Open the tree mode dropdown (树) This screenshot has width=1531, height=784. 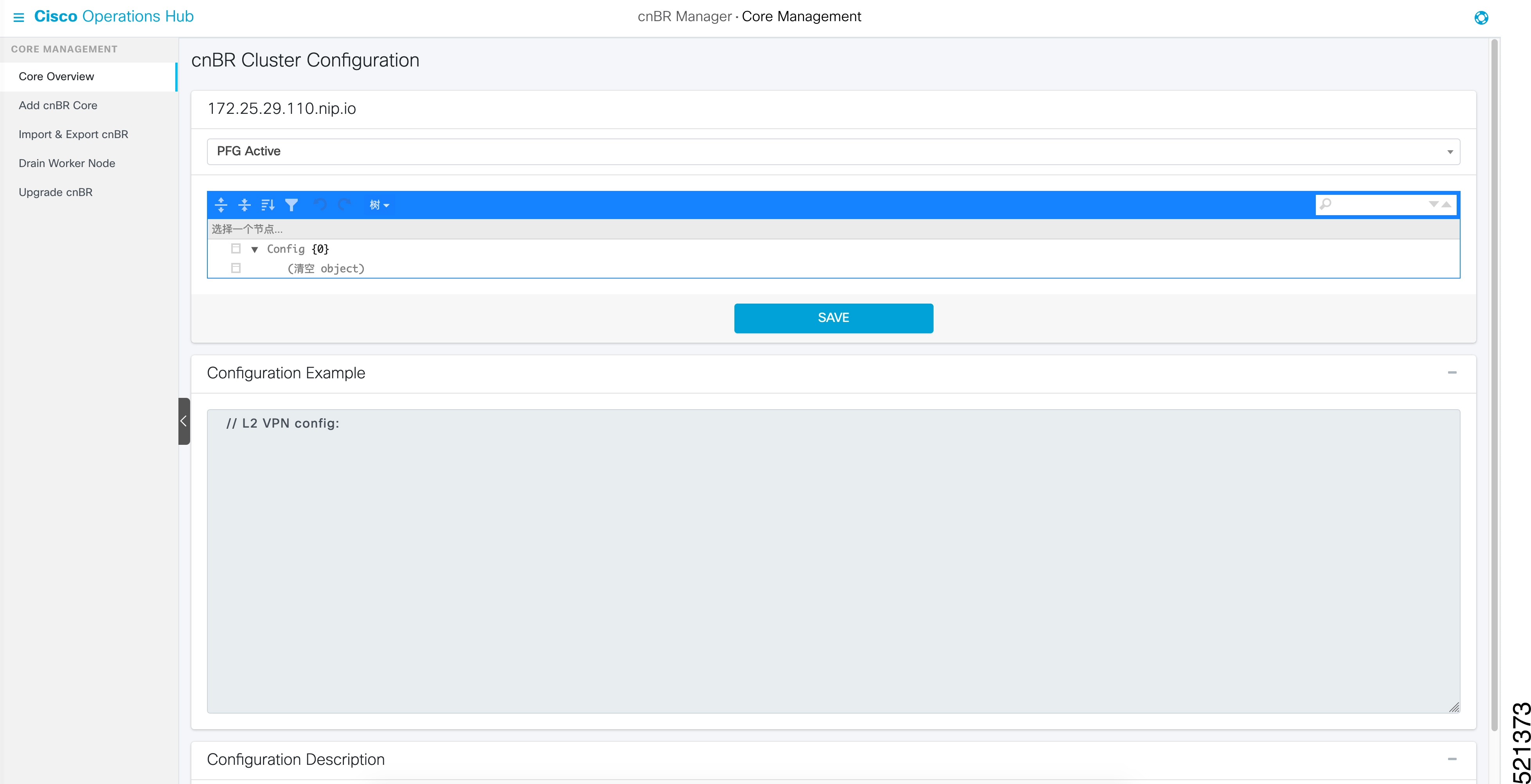pyautogui.click(x=379, y=205)
